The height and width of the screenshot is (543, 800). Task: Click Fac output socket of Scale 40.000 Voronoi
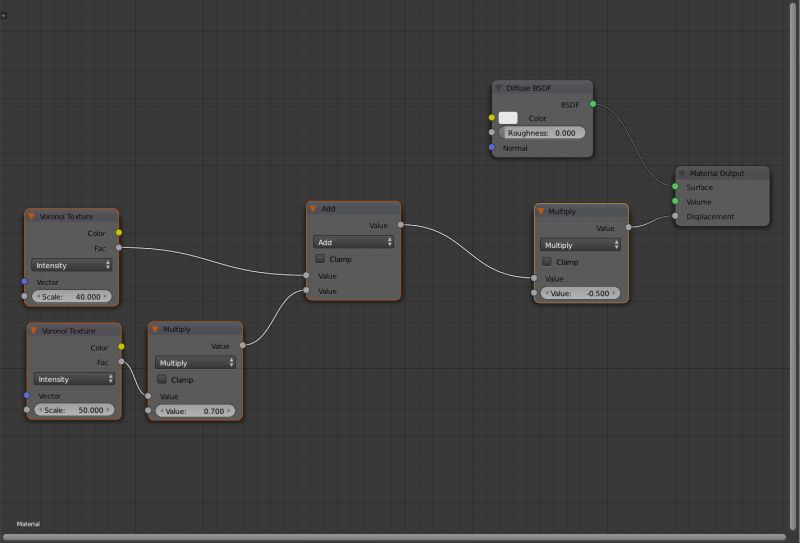coord(119,248)
